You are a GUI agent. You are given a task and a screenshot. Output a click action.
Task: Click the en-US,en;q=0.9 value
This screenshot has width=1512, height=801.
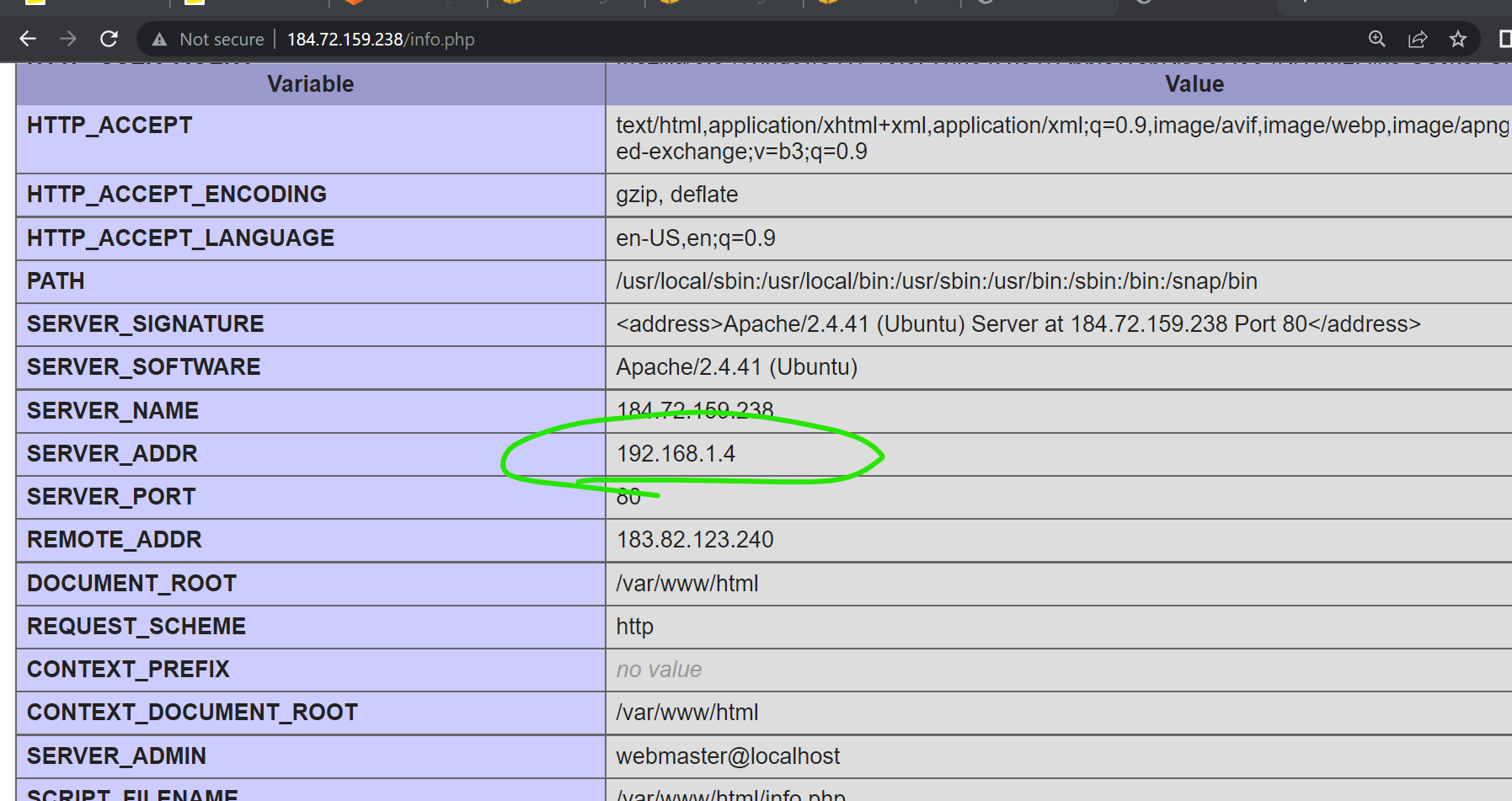coord(696,238)
